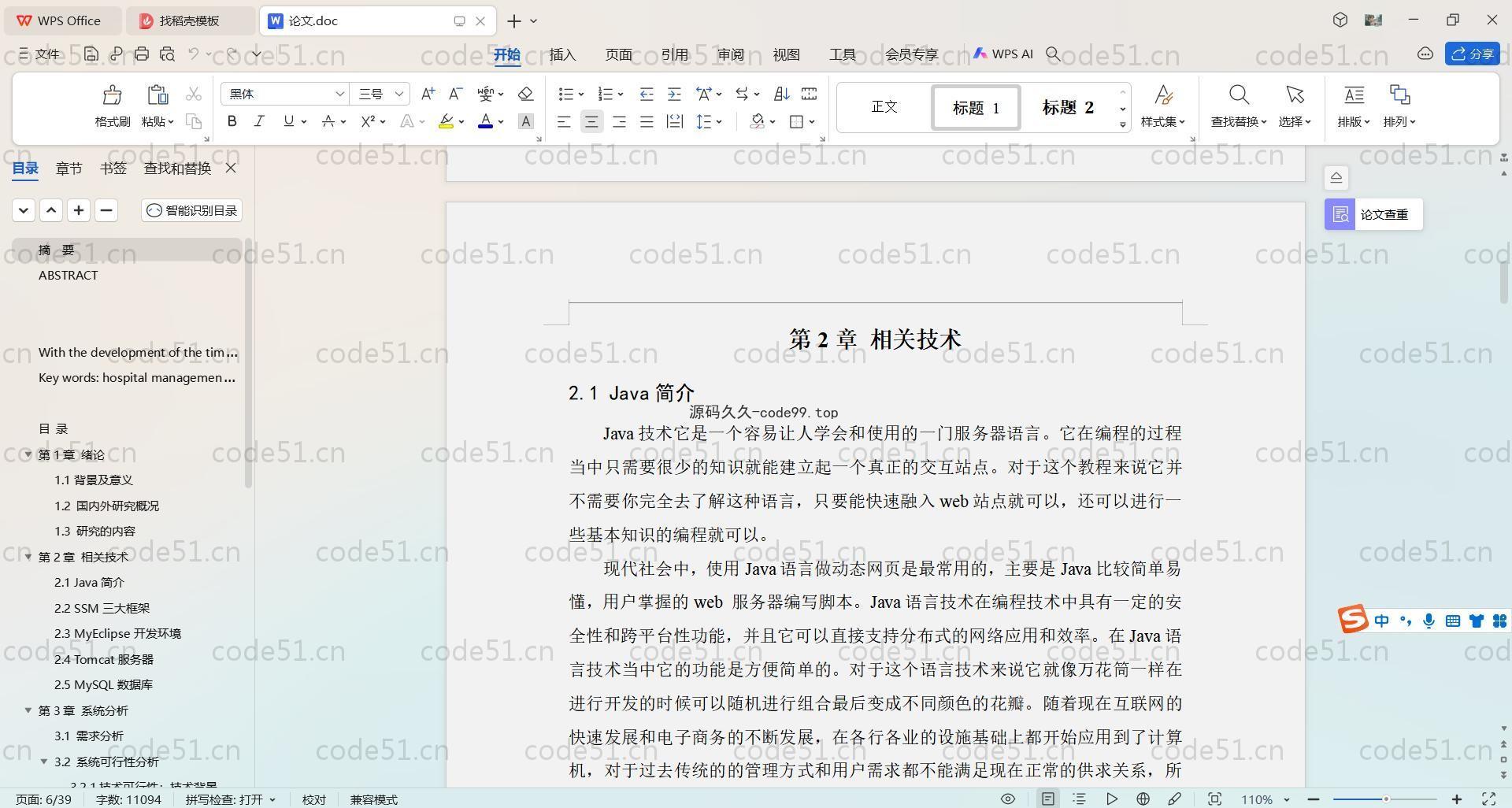Click the 分享 share button
The image size is (1512, 808).
1472,54
